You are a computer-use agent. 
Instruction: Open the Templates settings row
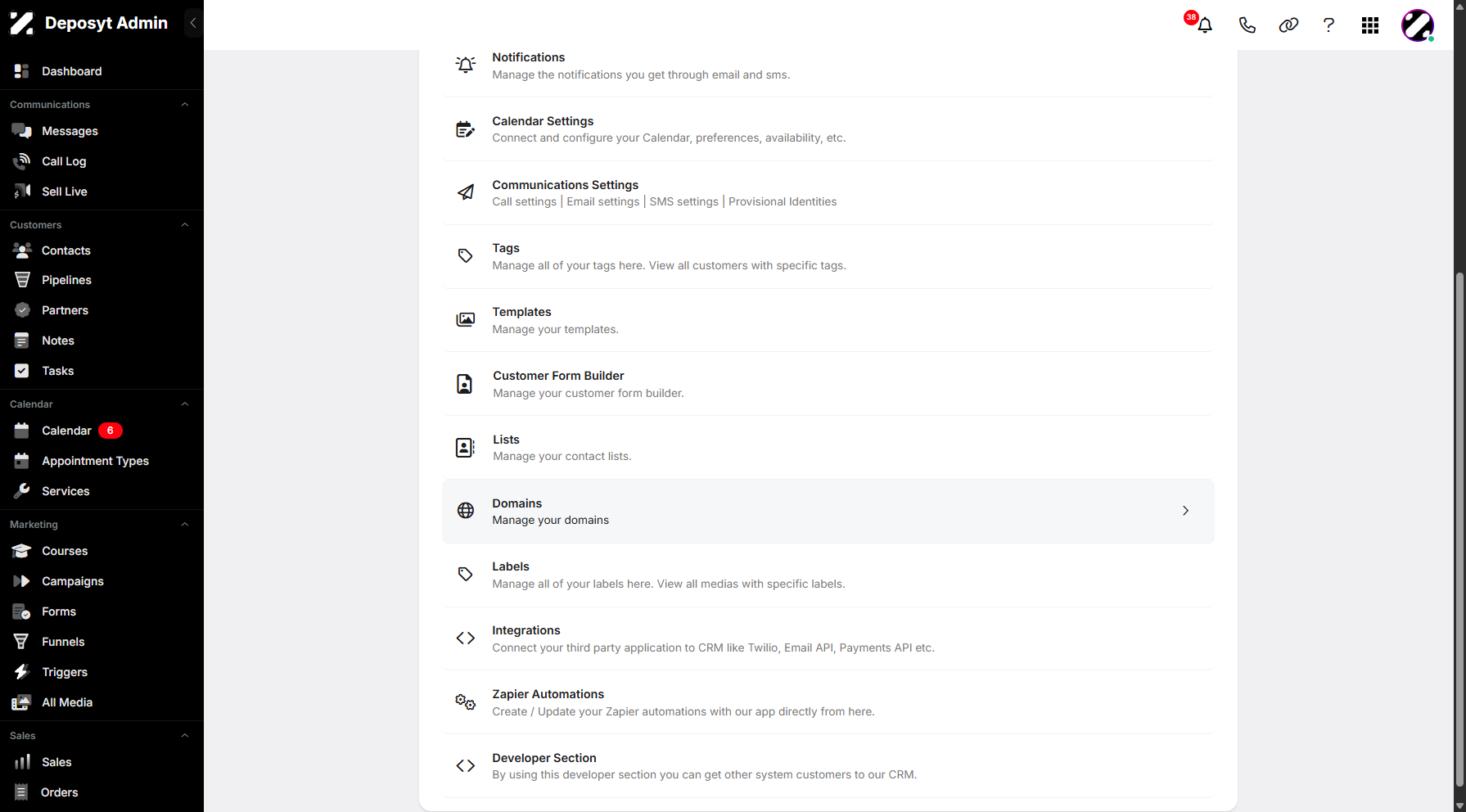pyautogui.click(x=828, y=320)
